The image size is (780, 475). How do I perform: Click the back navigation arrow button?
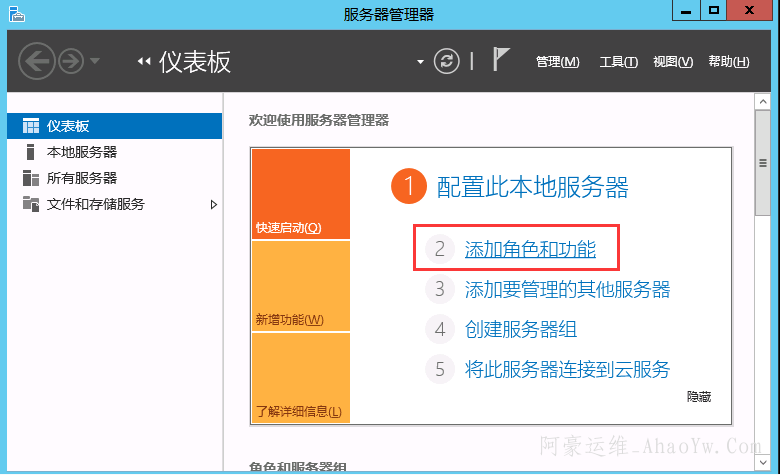(x=36, y=62)
